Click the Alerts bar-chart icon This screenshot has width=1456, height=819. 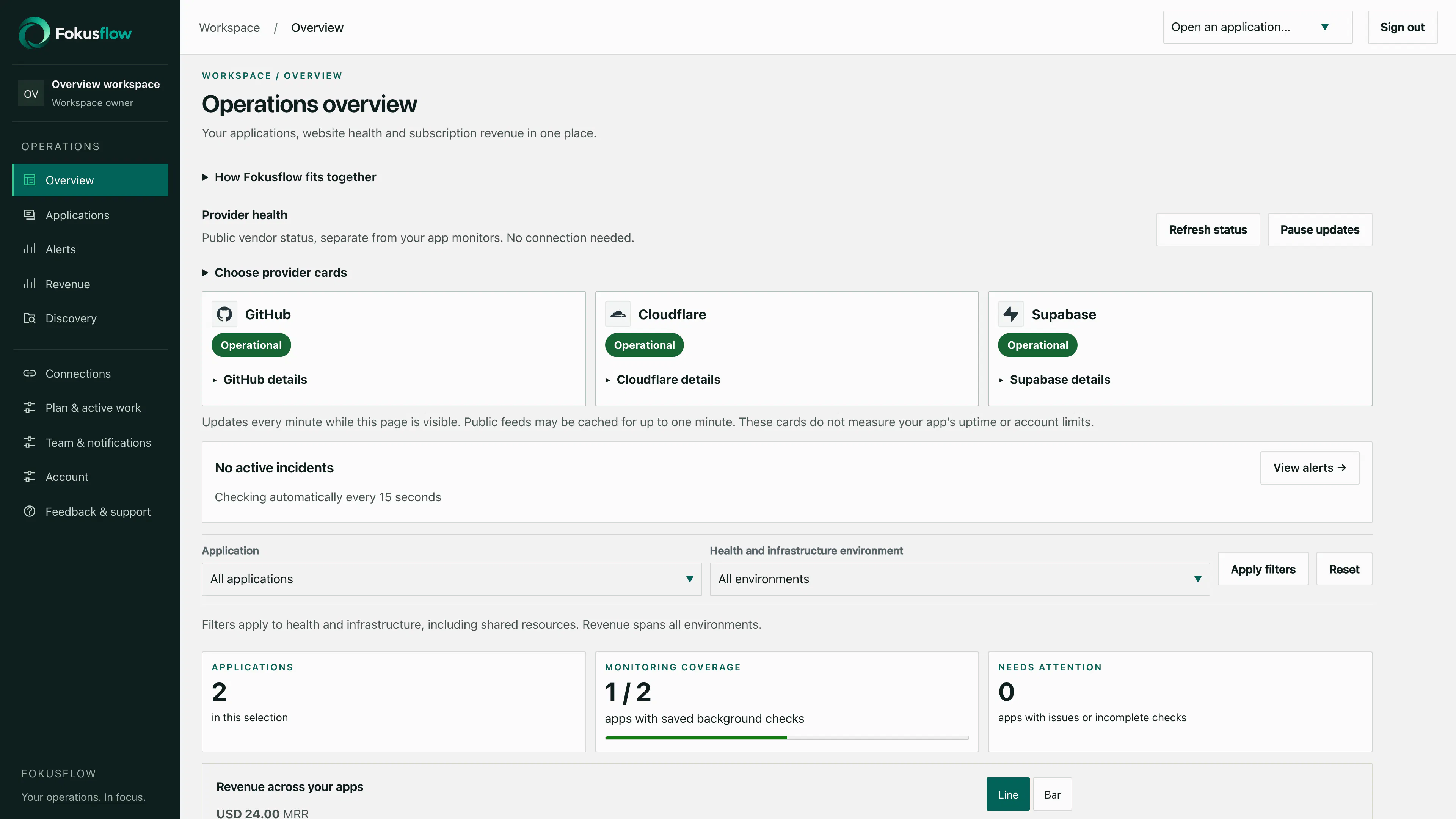(30, 249)
